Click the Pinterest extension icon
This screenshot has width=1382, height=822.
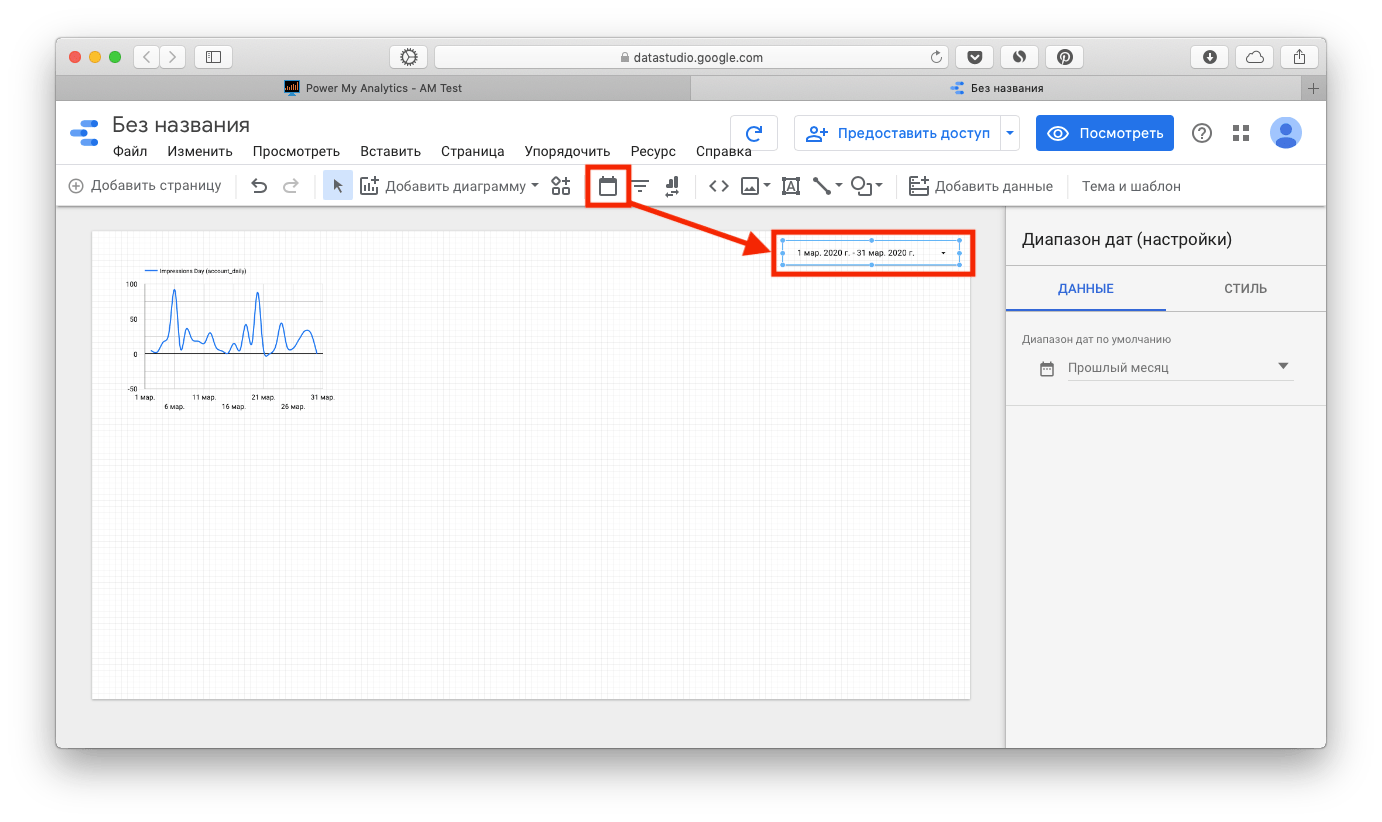coord(1065,57)
